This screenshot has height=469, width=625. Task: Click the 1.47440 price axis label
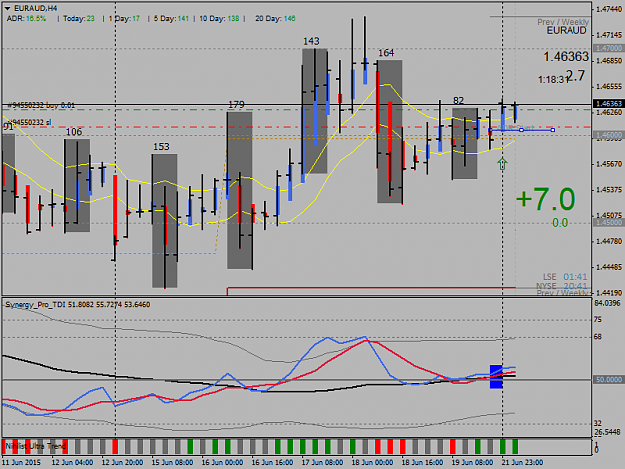[x=609, y=9]
